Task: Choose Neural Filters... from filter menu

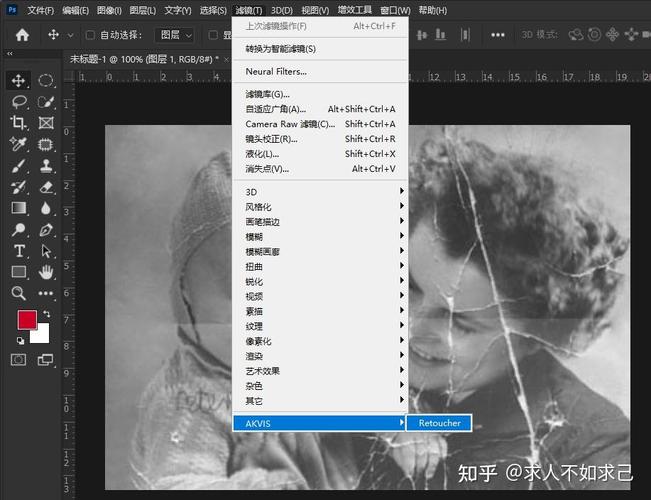Action: coord(320,71)
